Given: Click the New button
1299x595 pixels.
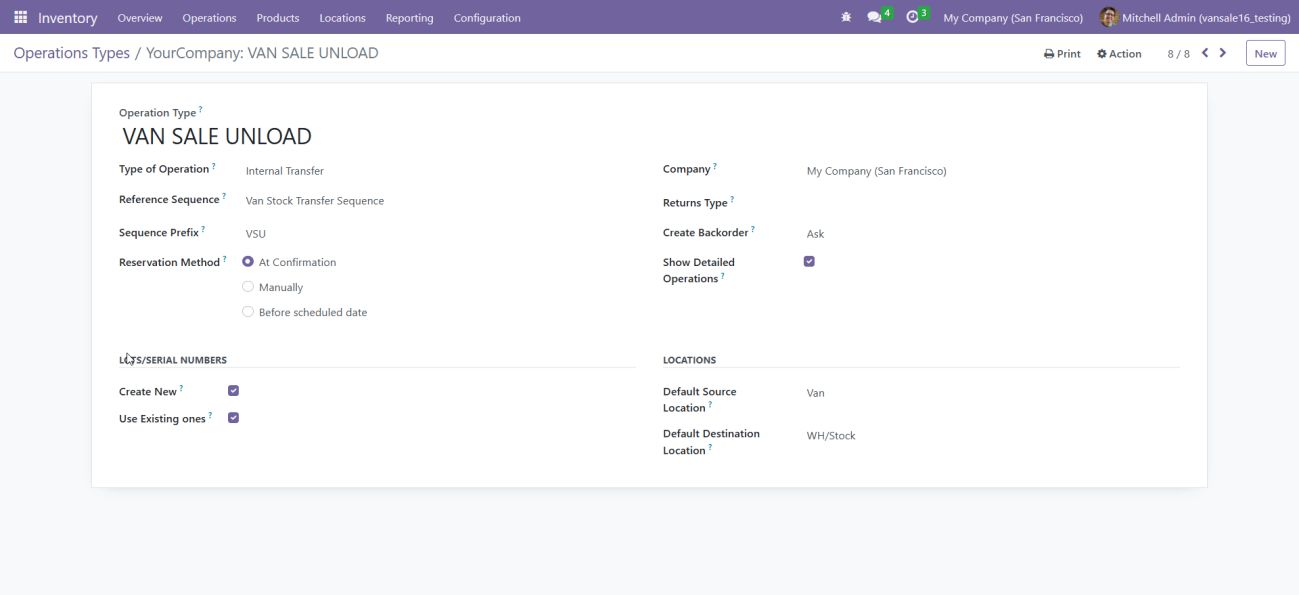Looking at the screenshot, I should click(1265, 54).
